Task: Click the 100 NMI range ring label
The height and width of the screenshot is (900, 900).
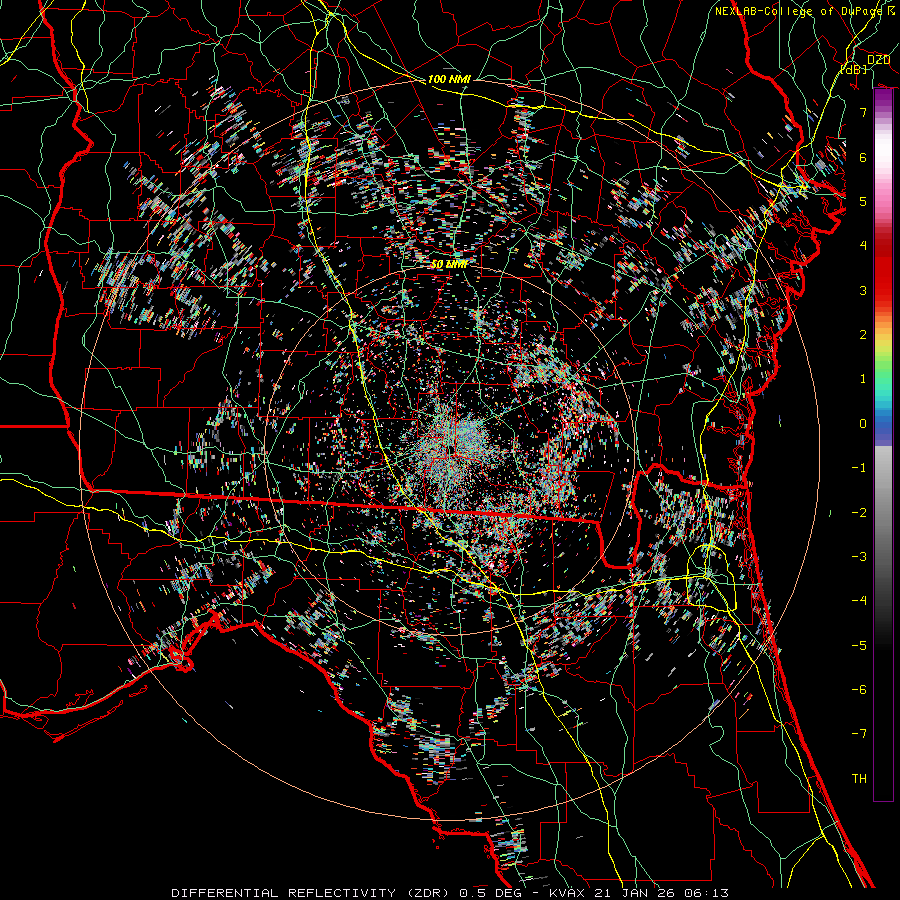Action: pyautogui.click(x=449, y=79)
